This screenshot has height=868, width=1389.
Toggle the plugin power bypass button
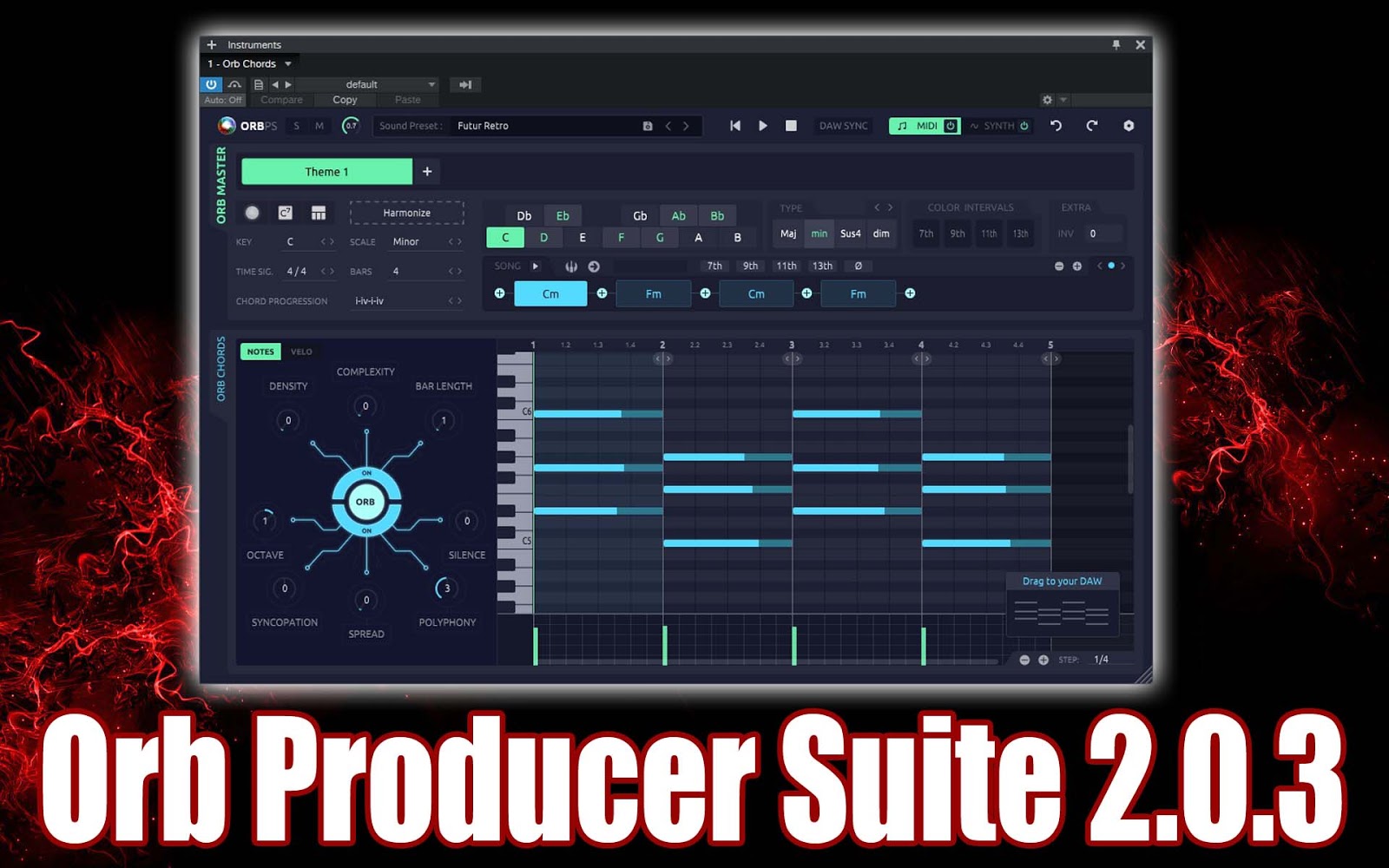(x=211, y=84)
